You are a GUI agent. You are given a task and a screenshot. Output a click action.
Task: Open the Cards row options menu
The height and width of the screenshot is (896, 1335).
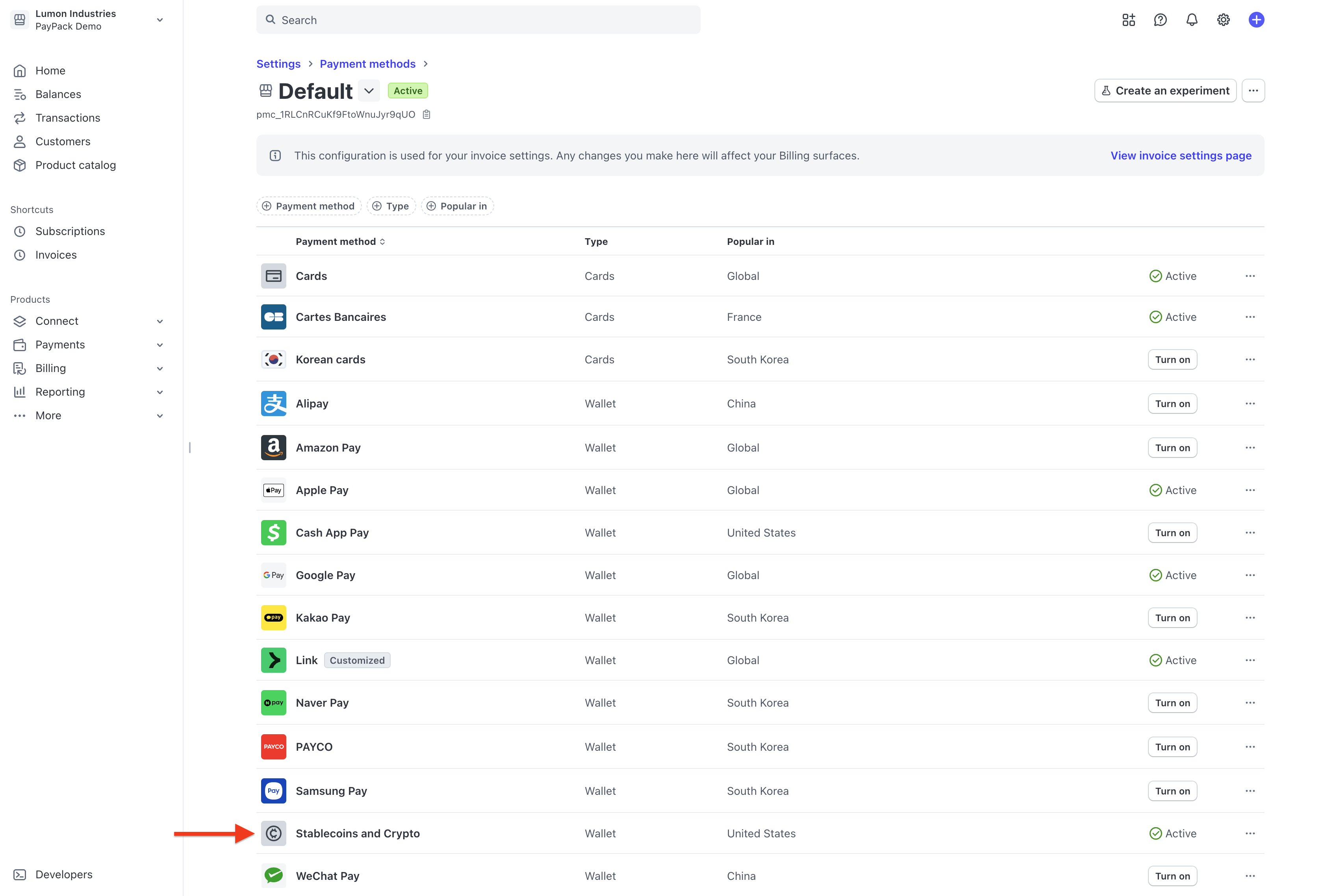1250,276
